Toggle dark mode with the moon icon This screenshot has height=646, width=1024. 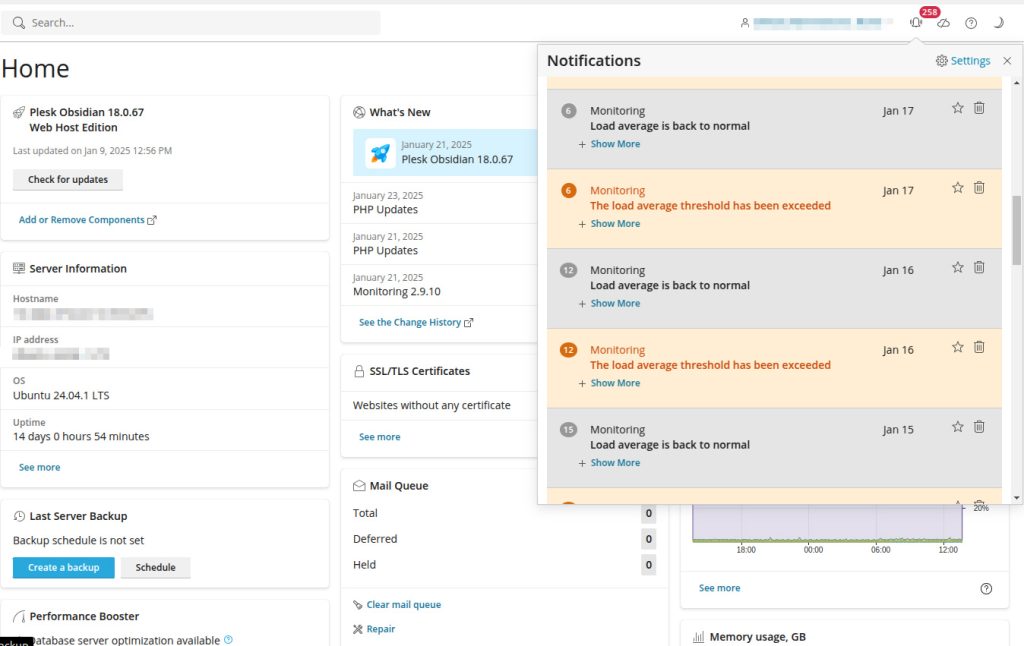(999, 23)
